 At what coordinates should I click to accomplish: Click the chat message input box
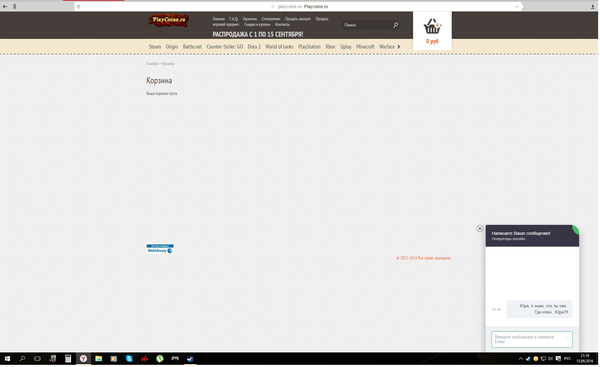[x=532, y=339]
